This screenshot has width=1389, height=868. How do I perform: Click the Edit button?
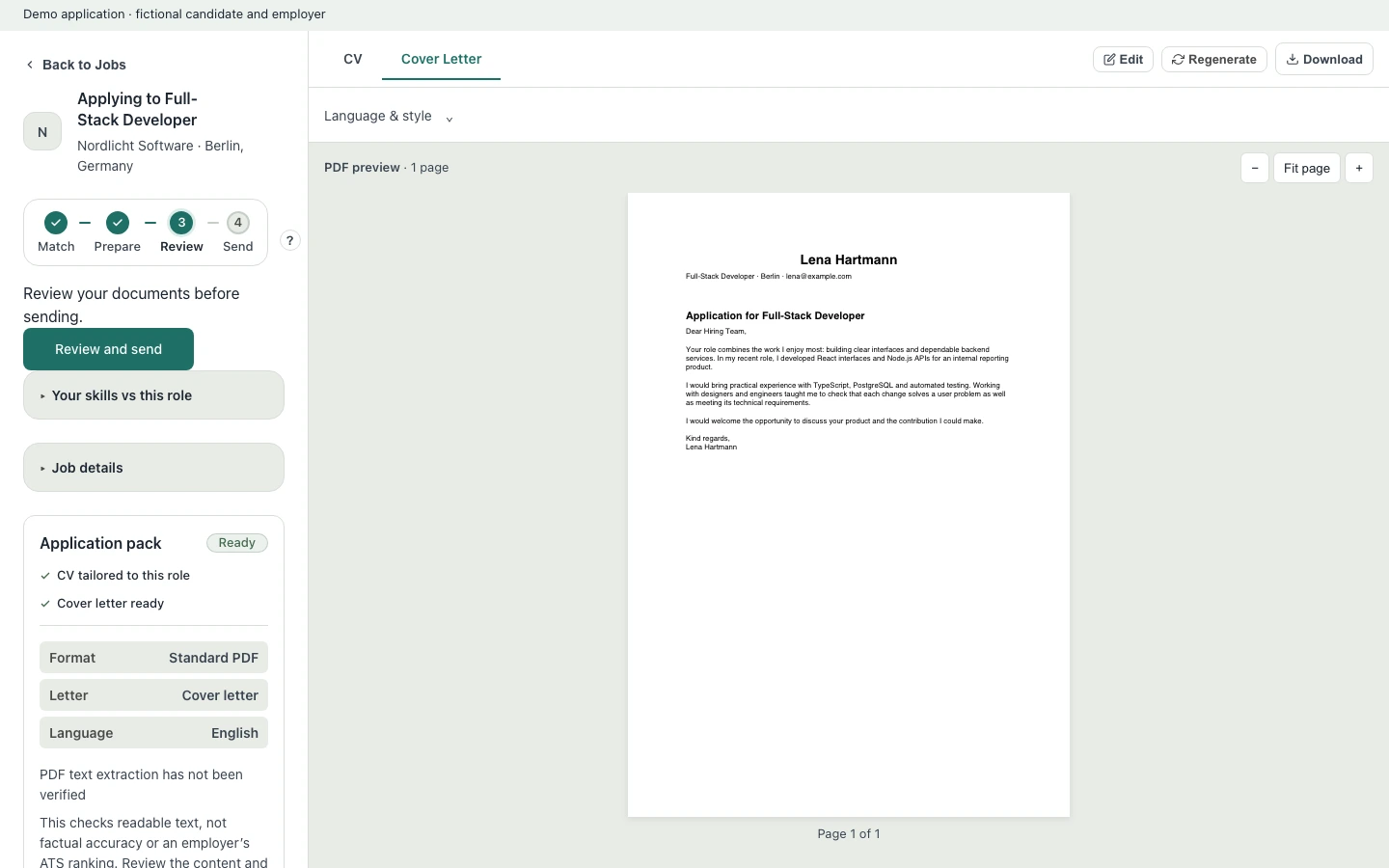(x=1123, y=59)
